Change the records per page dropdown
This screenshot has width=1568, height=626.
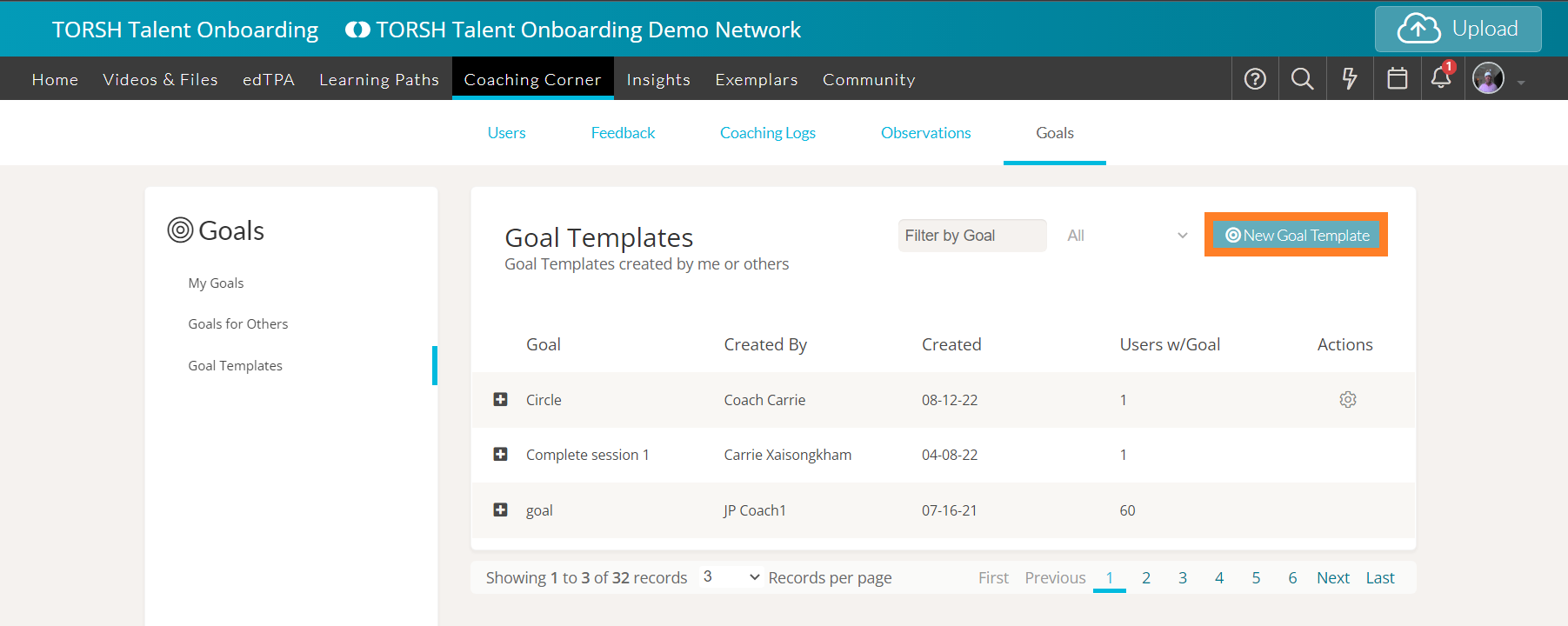(731, 577)
